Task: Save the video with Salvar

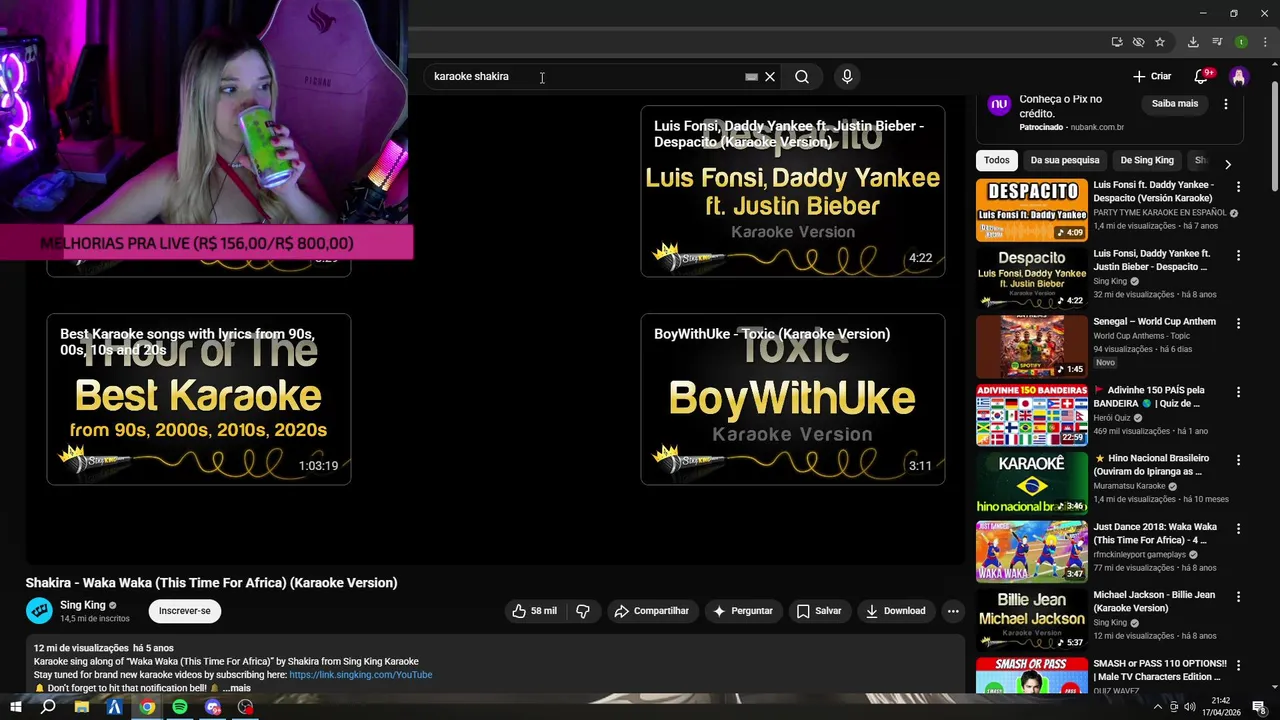Action: [x=819, y=611]
